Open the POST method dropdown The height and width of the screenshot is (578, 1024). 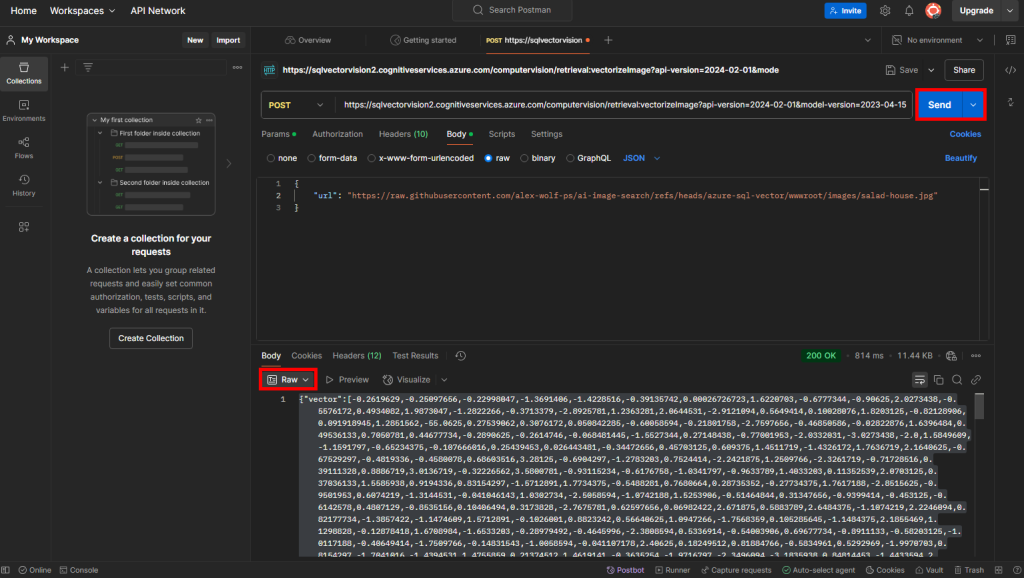[296, 105]
